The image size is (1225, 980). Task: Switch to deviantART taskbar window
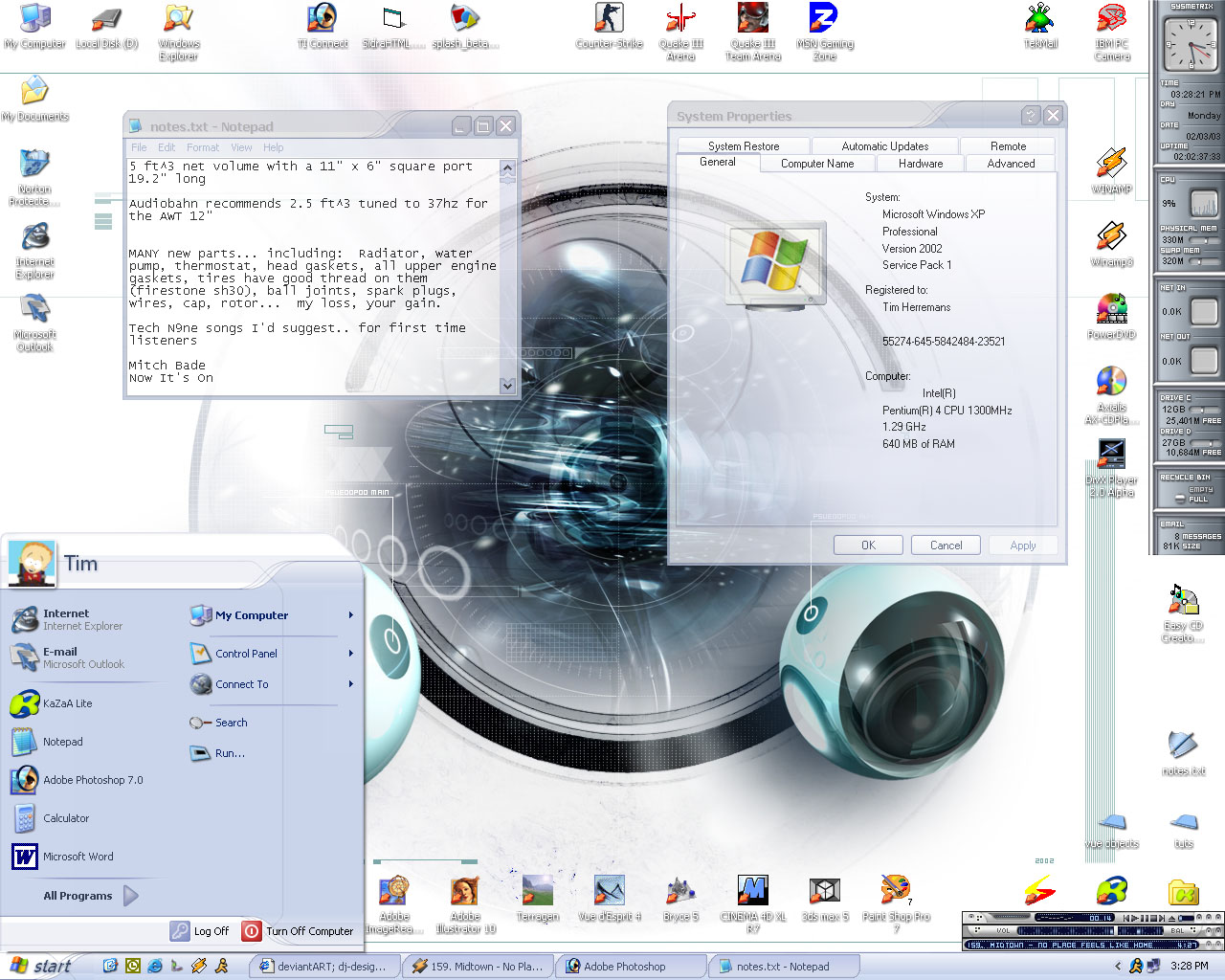coord(323,967)
